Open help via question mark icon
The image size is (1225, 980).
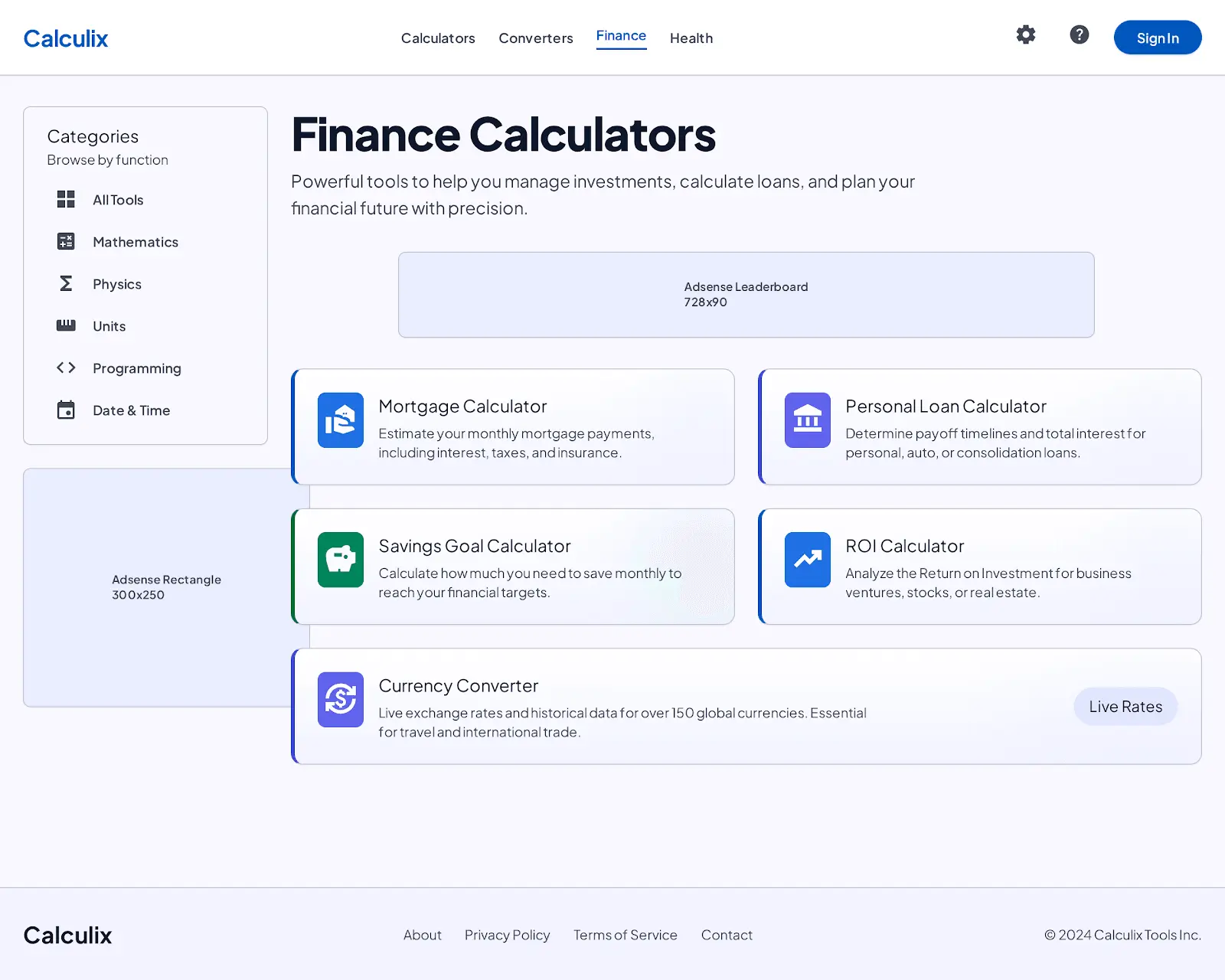pos(1080,34)
